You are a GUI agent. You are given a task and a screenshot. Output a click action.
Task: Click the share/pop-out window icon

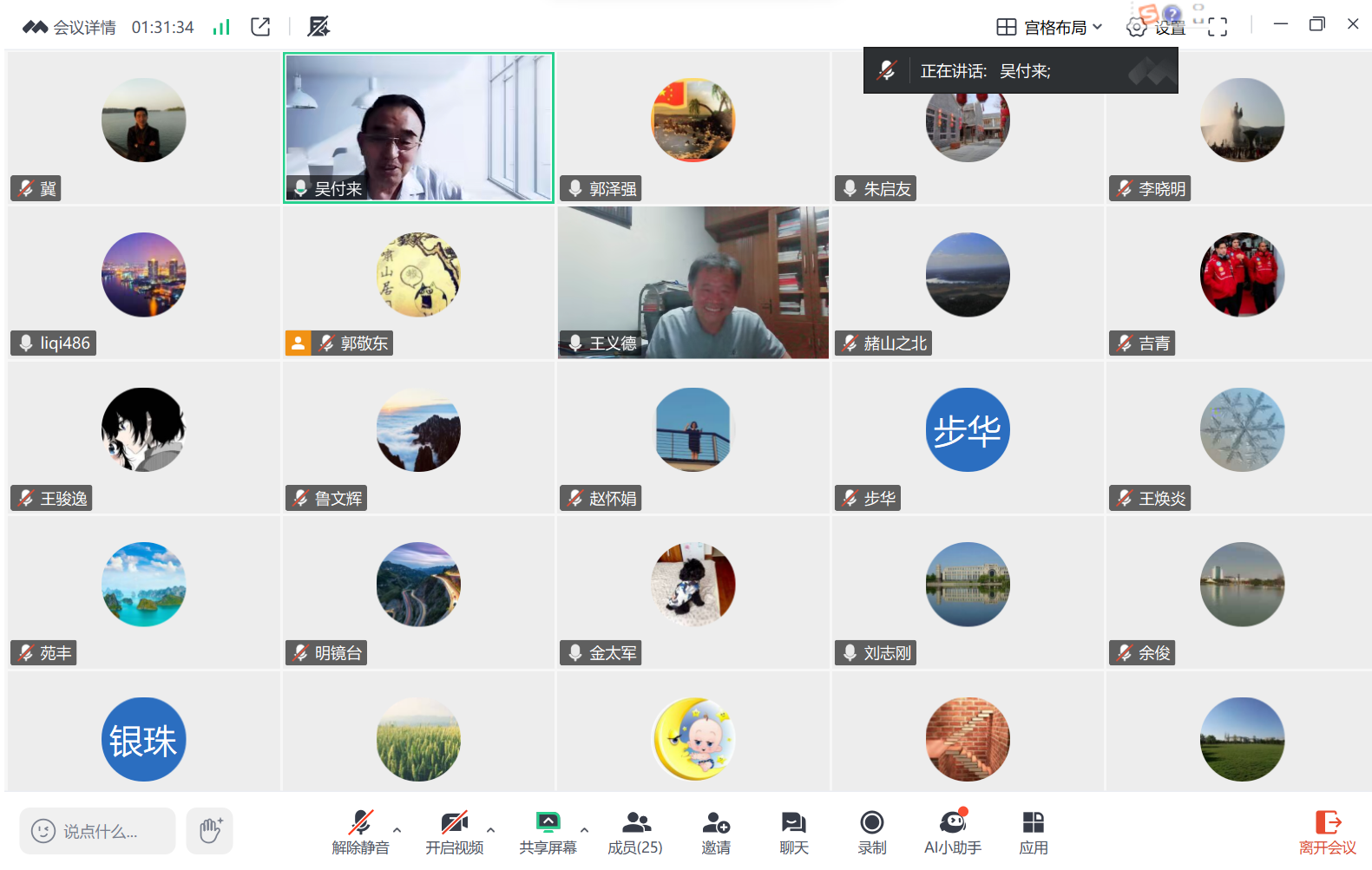coord(260,27)
